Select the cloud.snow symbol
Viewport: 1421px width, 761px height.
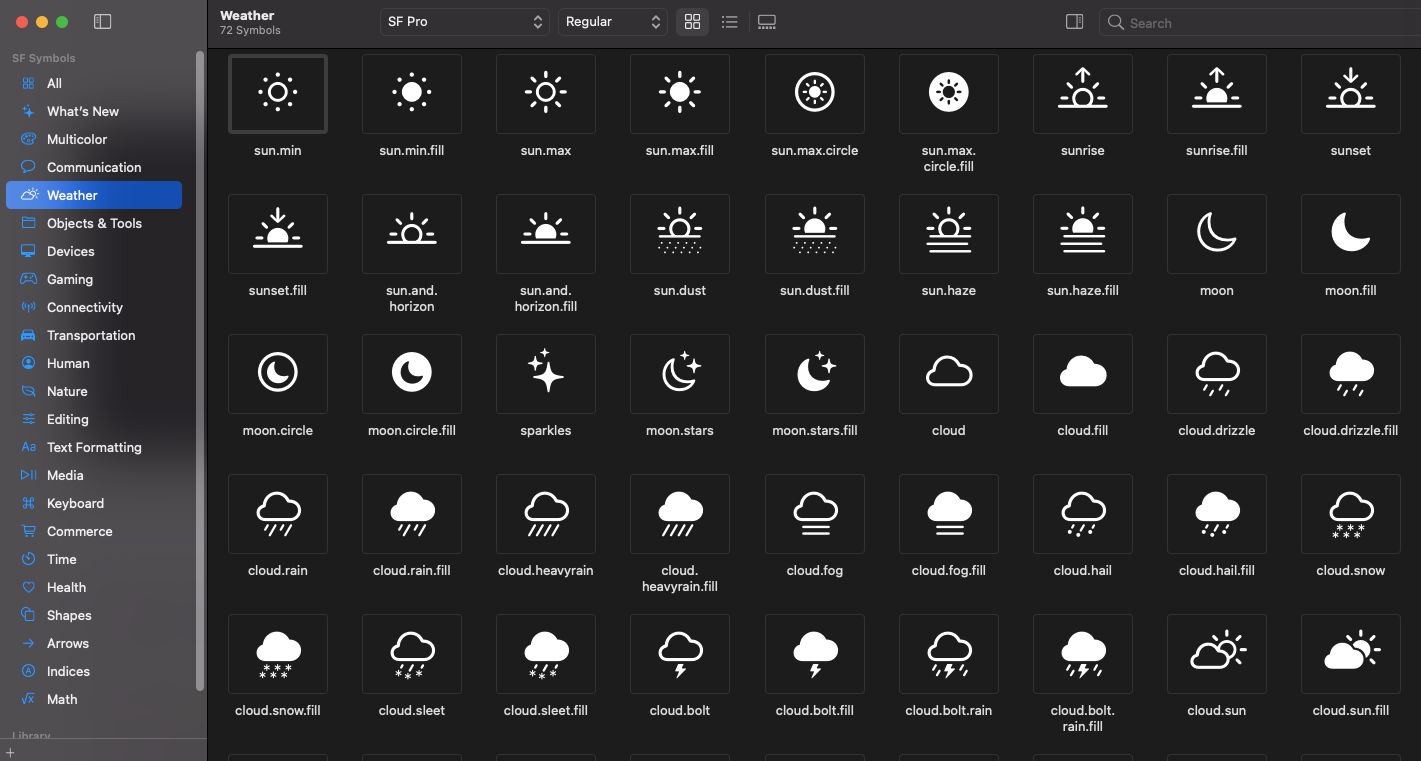[x=1351, y=514]
